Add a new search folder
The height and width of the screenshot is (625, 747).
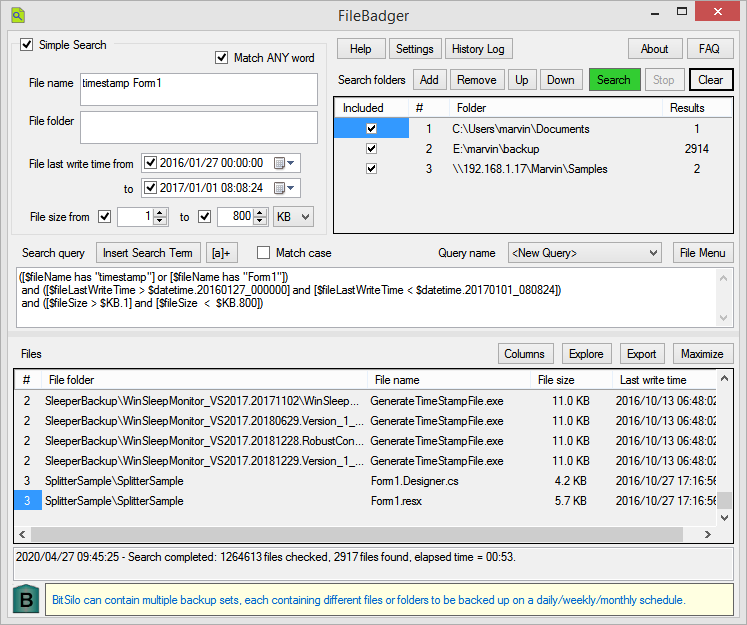coord(429,80)
